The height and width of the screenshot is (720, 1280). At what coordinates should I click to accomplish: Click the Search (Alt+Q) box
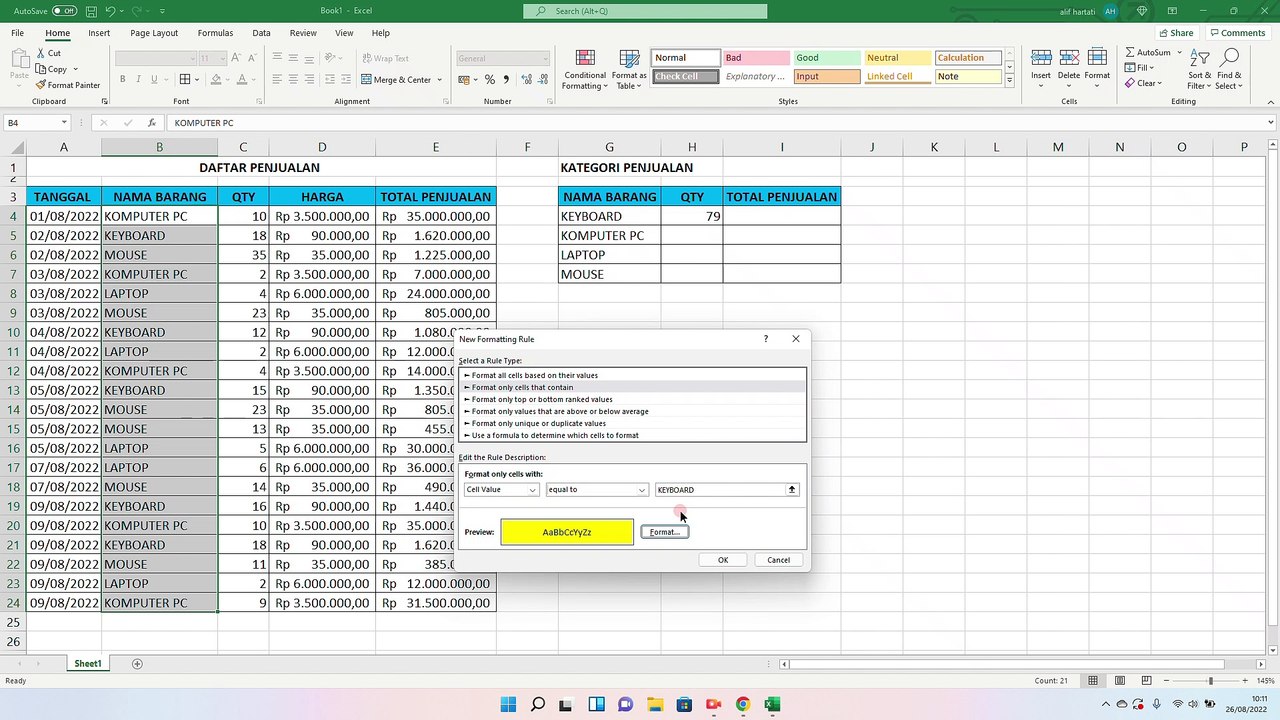(x=645, y=11)
